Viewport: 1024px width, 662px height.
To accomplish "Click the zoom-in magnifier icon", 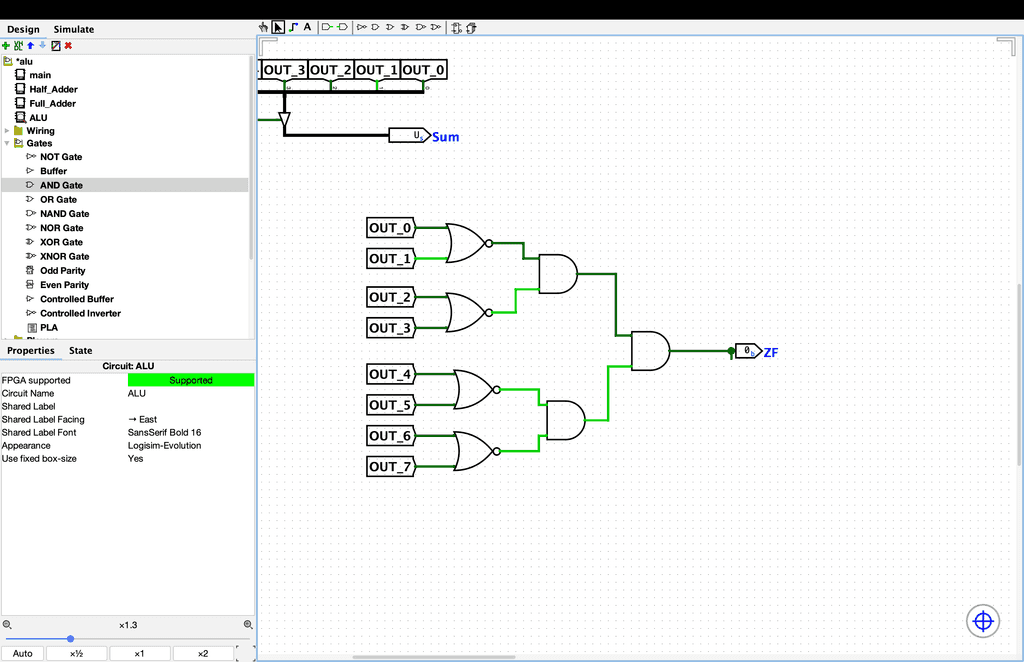I will [248, 624].
